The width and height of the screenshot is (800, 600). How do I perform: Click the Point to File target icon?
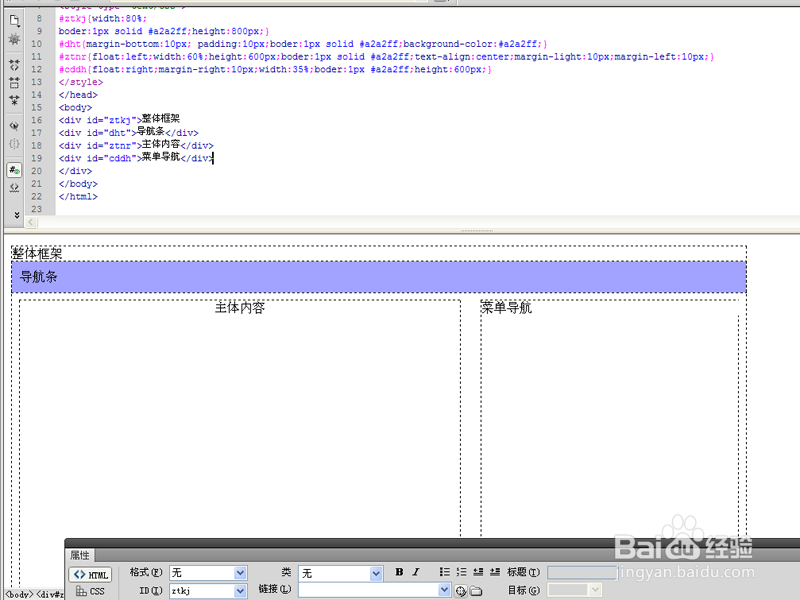461,591
